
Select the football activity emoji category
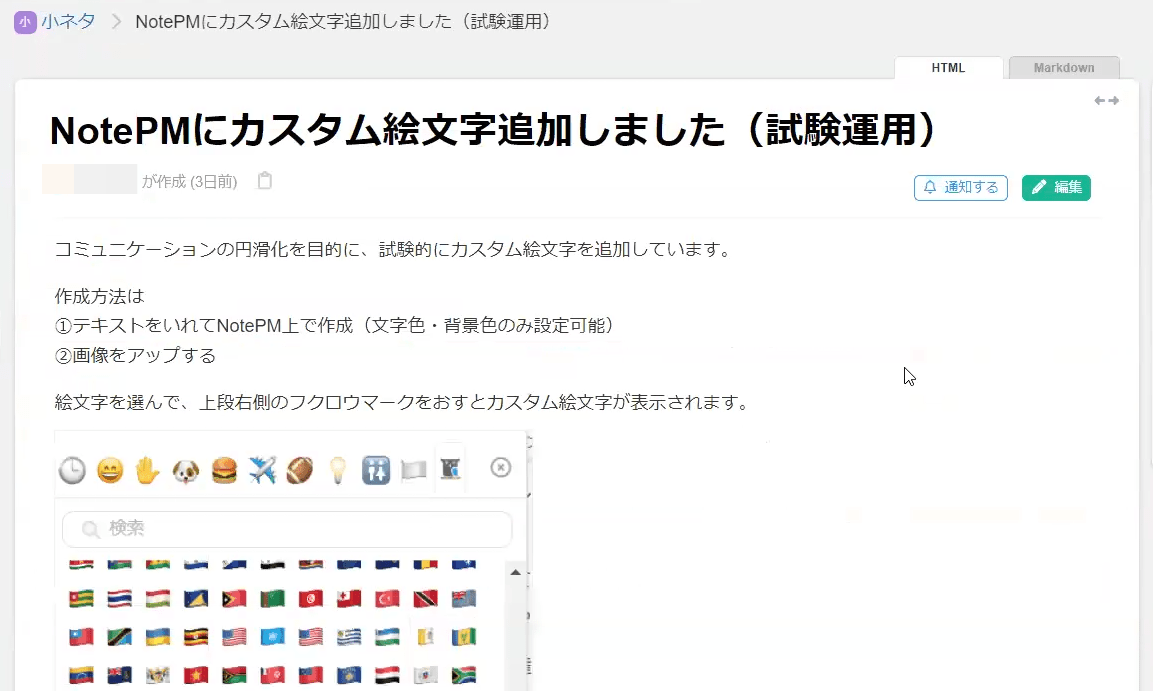pos(299,470)
